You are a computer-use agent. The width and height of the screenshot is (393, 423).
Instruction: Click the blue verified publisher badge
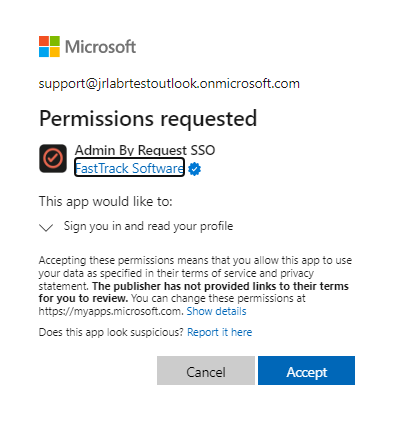[195, 169]
